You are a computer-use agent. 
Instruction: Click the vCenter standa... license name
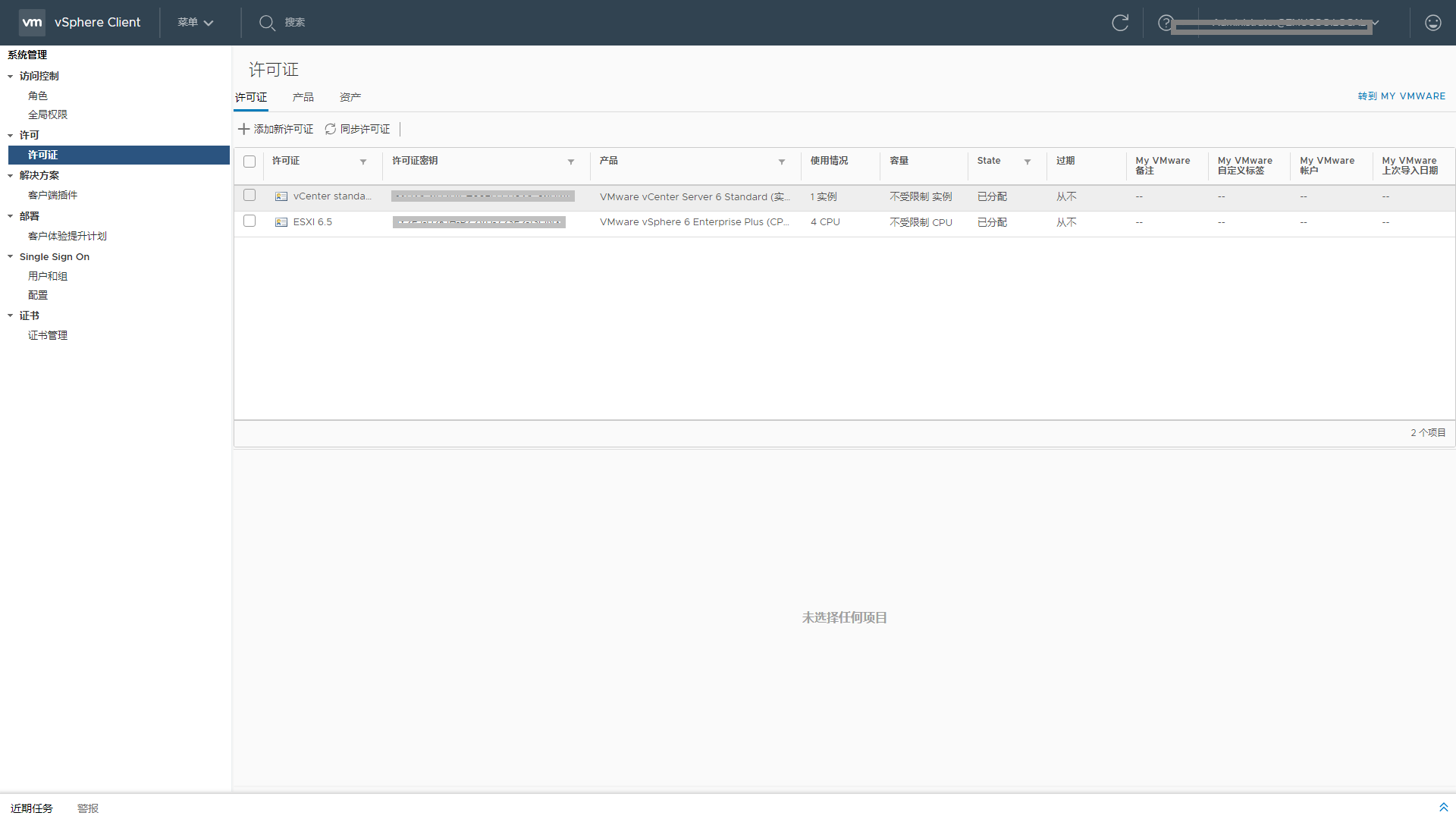332,196
